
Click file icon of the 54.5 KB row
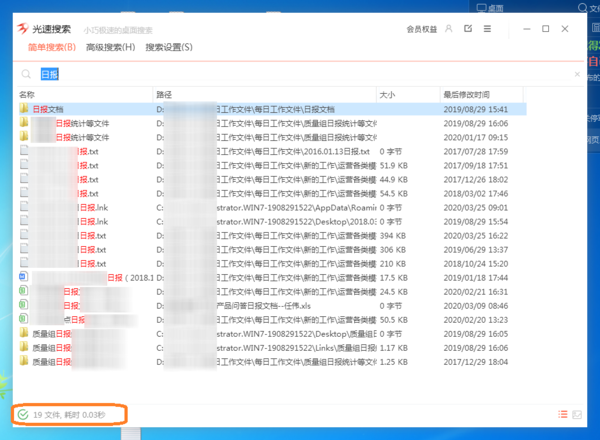24,193
